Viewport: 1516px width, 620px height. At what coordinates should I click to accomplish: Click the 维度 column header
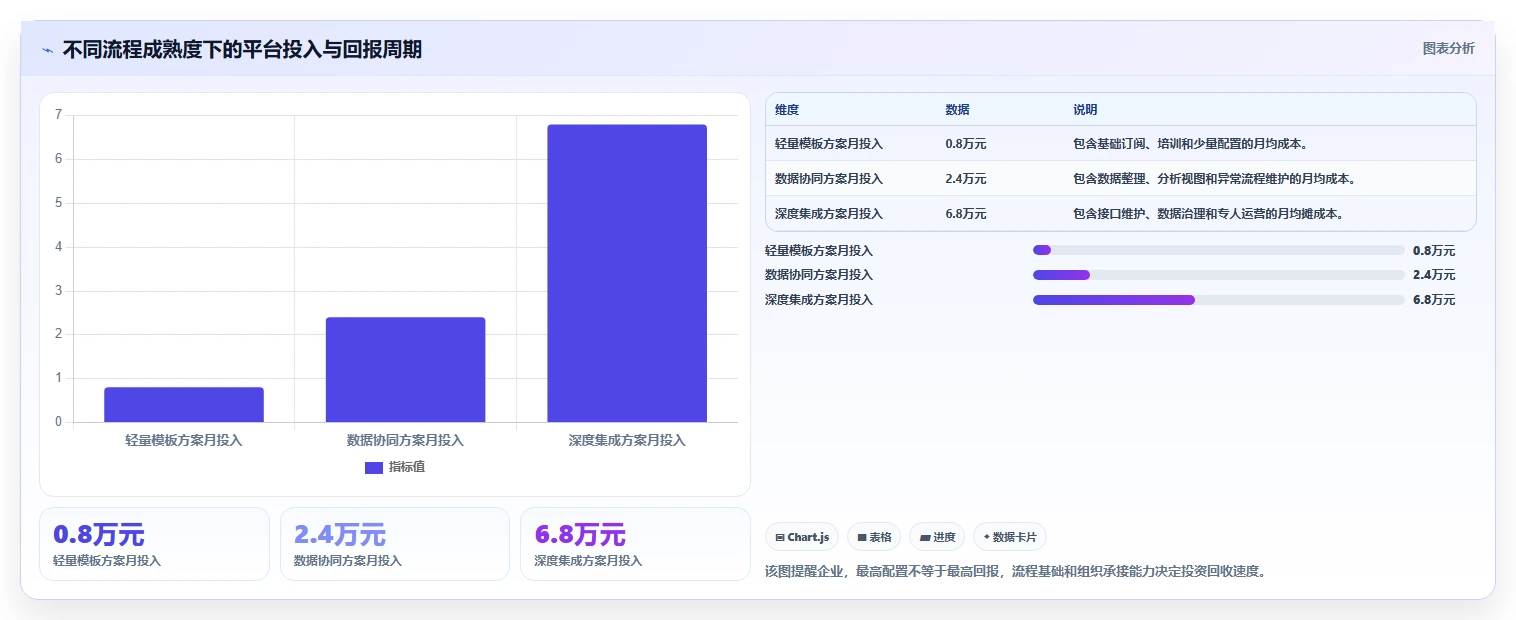point(787,110)
